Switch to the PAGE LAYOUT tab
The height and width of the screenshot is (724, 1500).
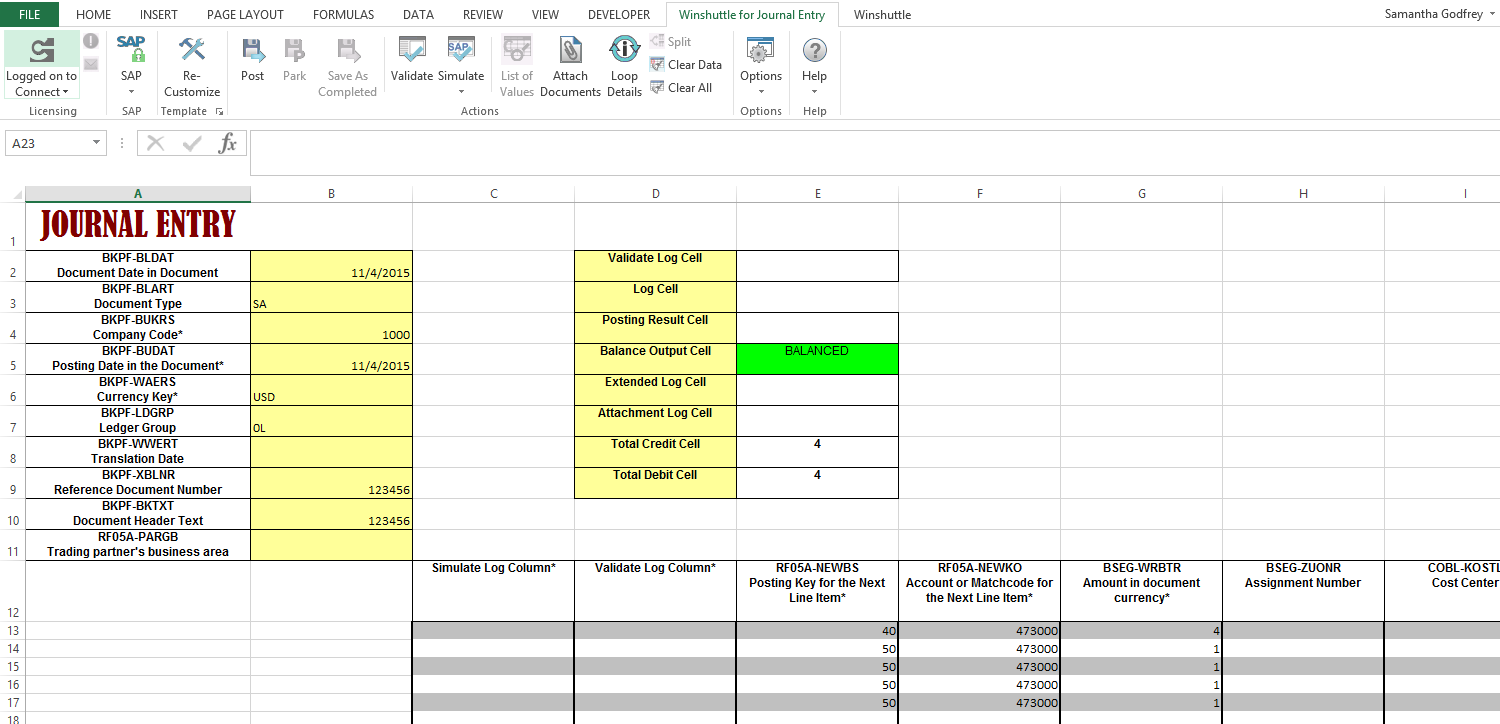245,15
